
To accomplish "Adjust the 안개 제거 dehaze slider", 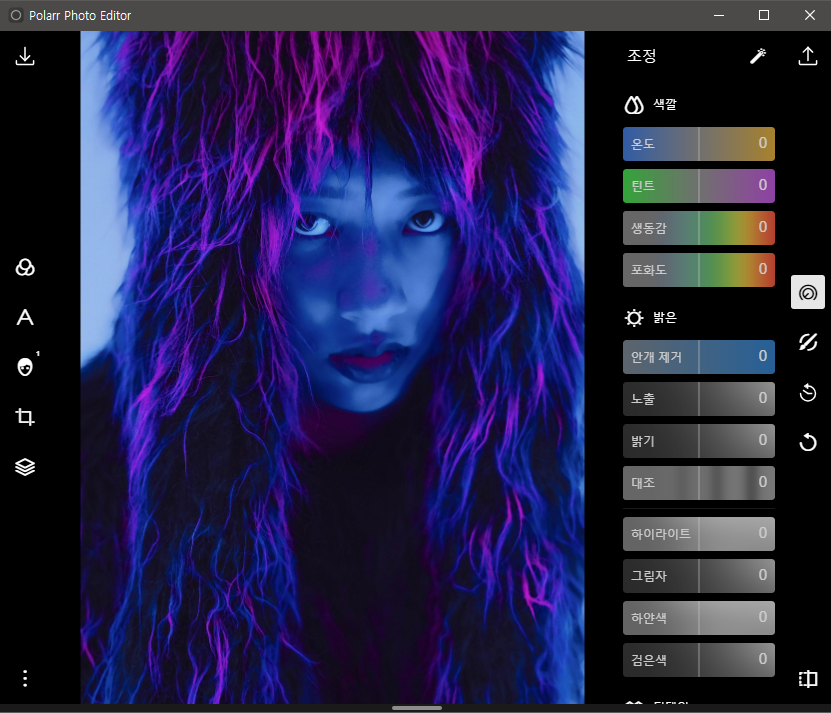I will tap(699, 357).
